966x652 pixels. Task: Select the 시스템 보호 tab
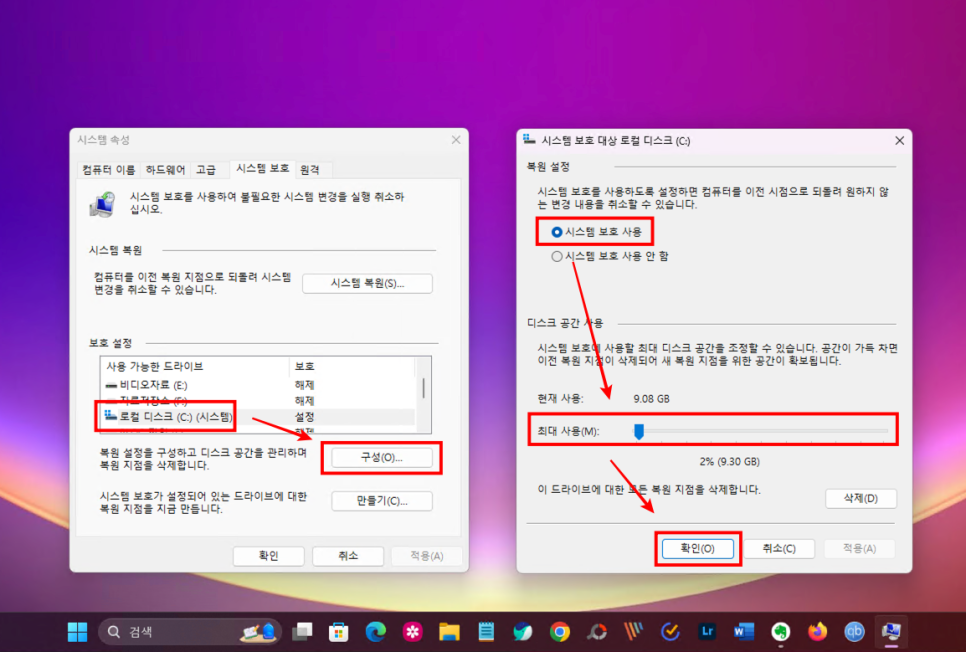click(262, 168)
